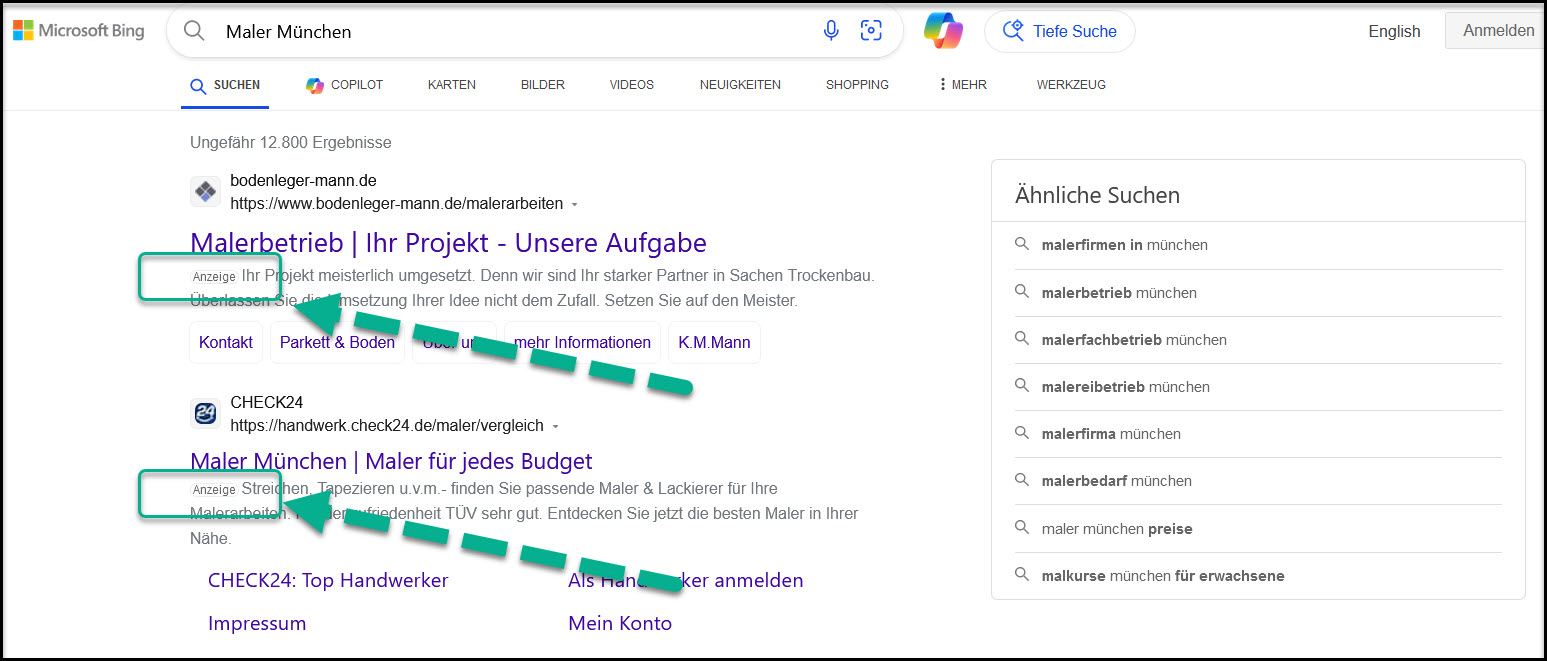Switch to the KARTEN tab

452,85
